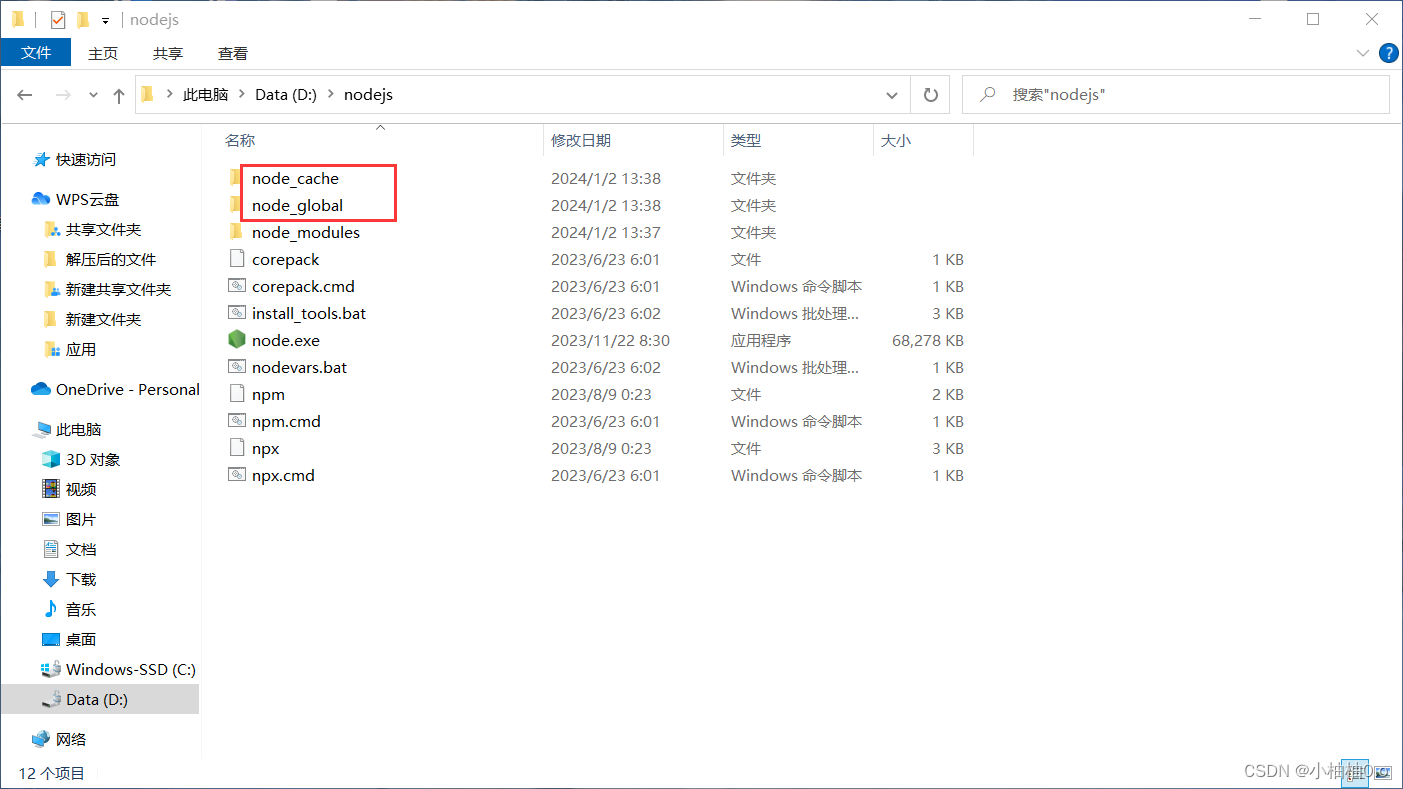The height and width of the screenshot is (789, 1403).
Task: Click the search nodejs input box
Action: point(1176,95)
